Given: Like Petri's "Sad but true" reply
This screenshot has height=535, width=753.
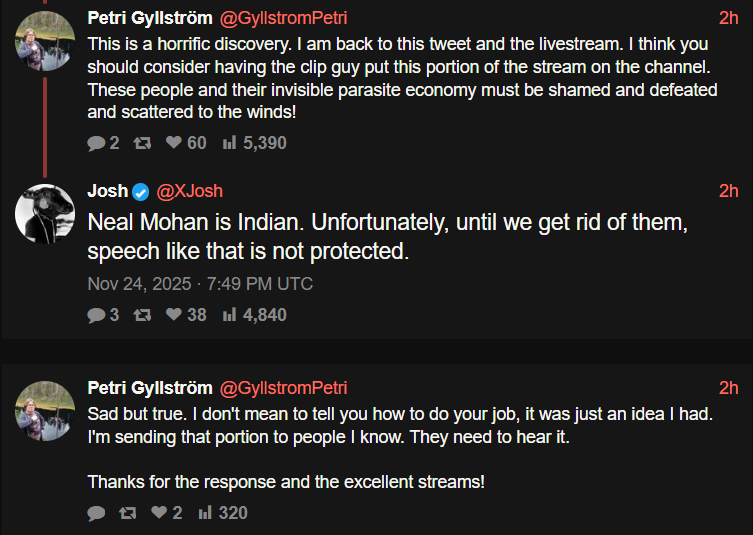Looking at the screenshot, I should point(158,513).
